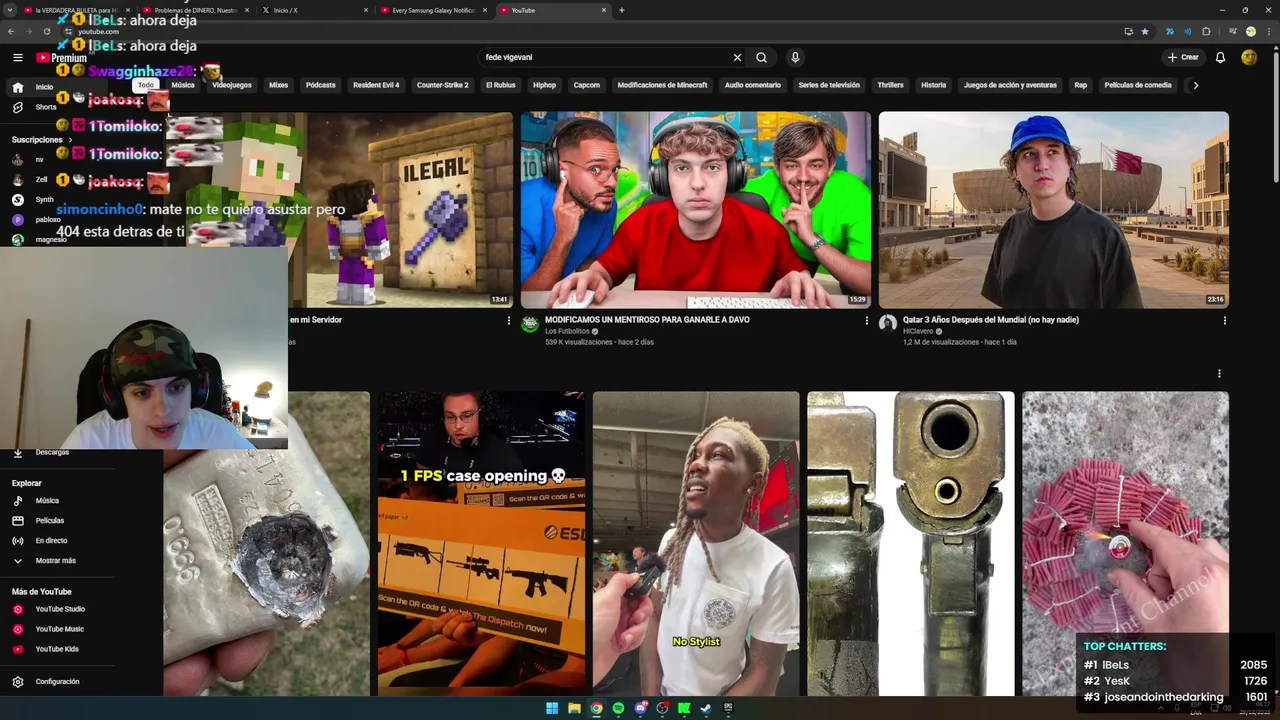
Task: Click the HiClavero channel avatar
Action: click(x=888, y=323)
